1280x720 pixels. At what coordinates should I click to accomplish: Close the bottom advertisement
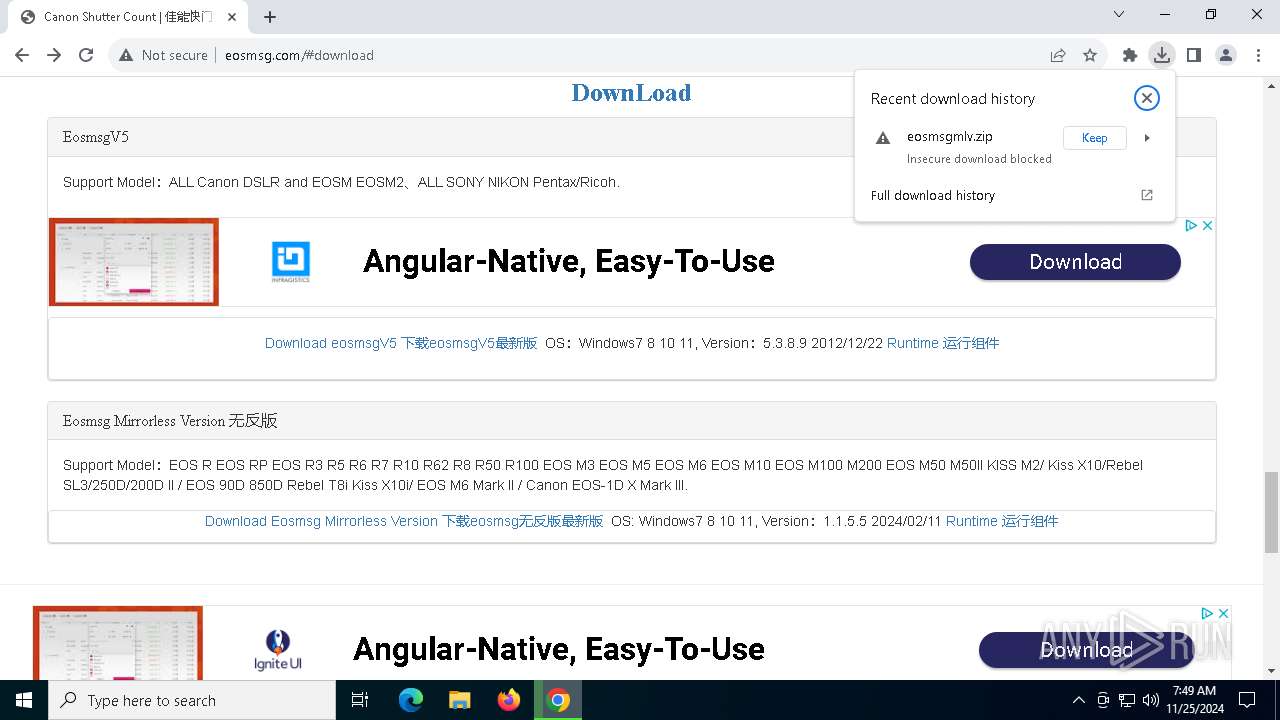click(1223, 613)
